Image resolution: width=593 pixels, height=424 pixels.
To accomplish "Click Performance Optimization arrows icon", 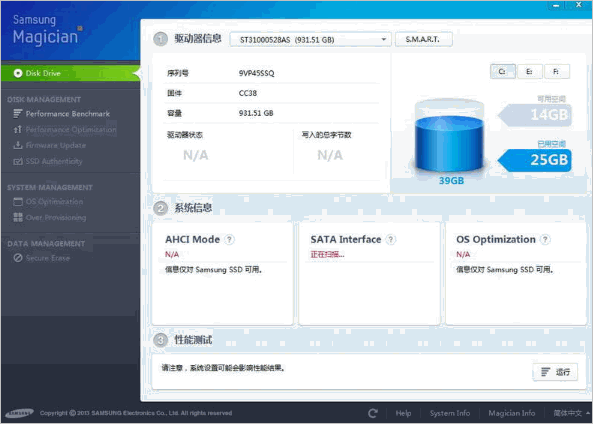I will point(18,130).
